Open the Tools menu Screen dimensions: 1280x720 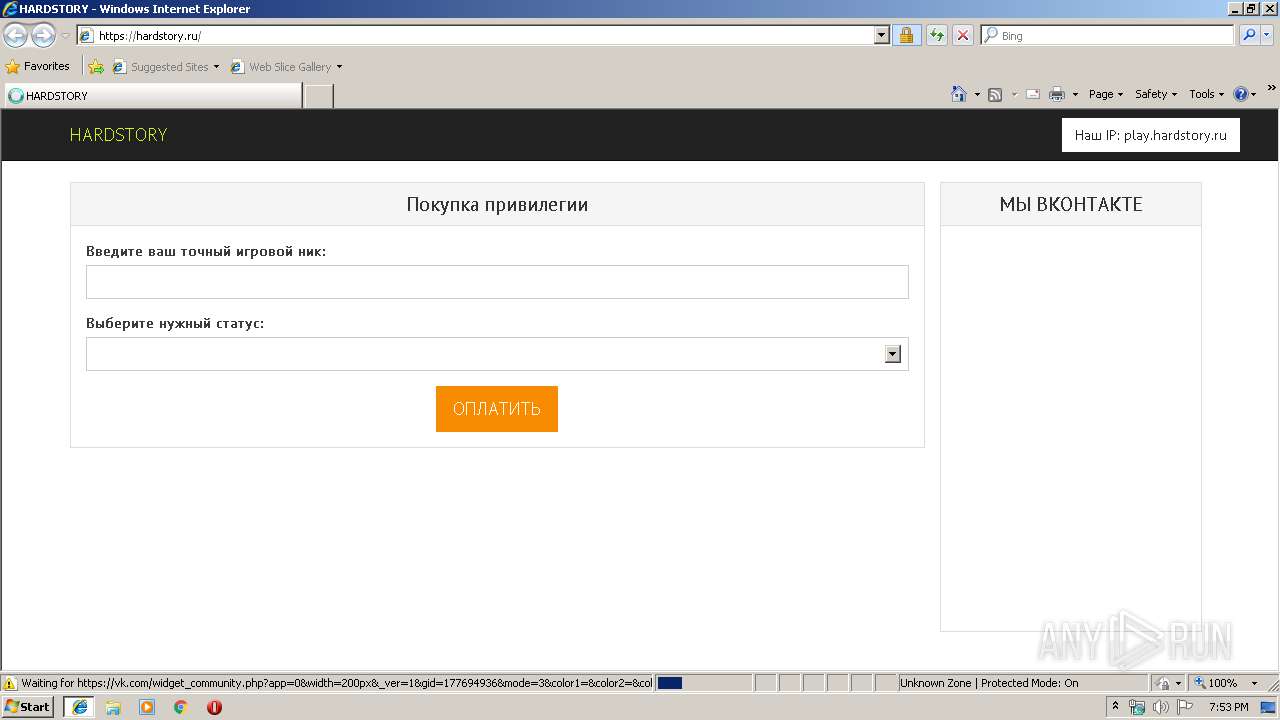tap(1206, 94)
